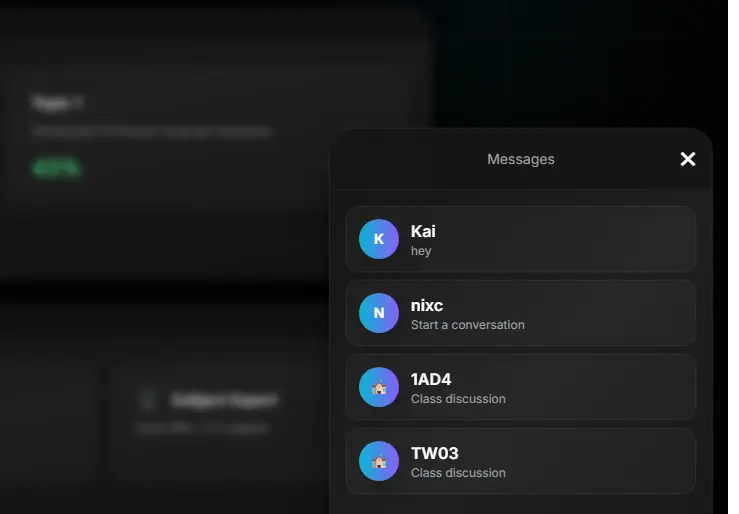Click 'Class discussion' under 1AD4
This screenshot has height=514, width=739.
pos(458,399)
